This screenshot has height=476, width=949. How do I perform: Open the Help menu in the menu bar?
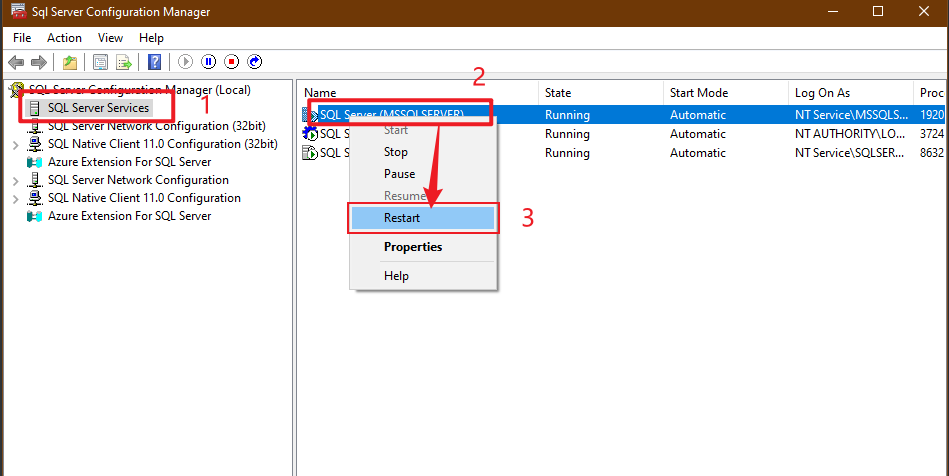[x=151, y=38]
